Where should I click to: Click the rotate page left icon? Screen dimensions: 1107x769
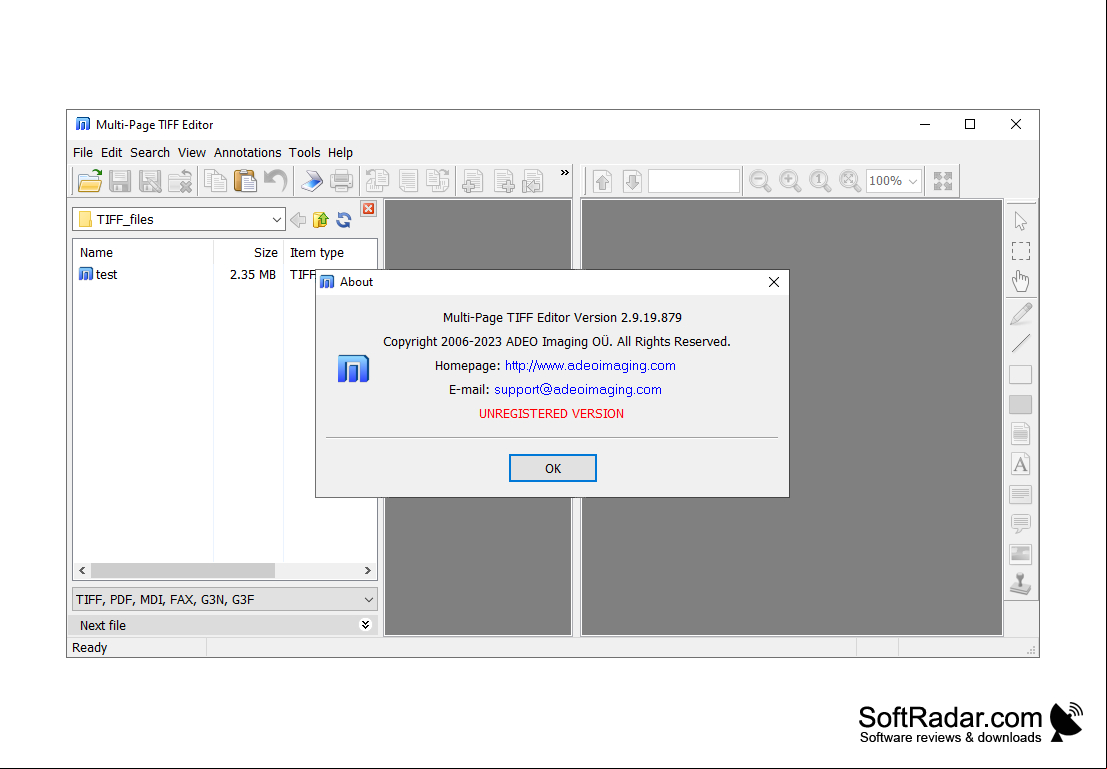coord(377,181)
